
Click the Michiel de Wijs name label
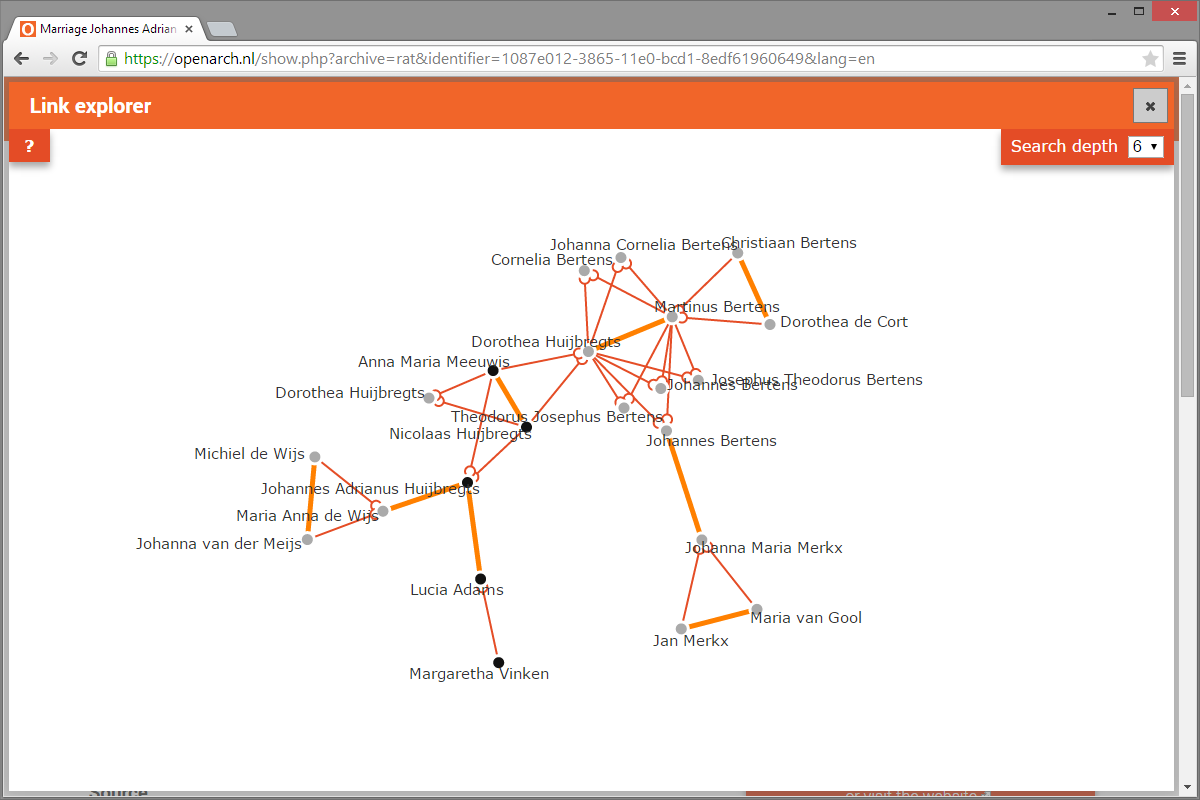tap(249, 454)
